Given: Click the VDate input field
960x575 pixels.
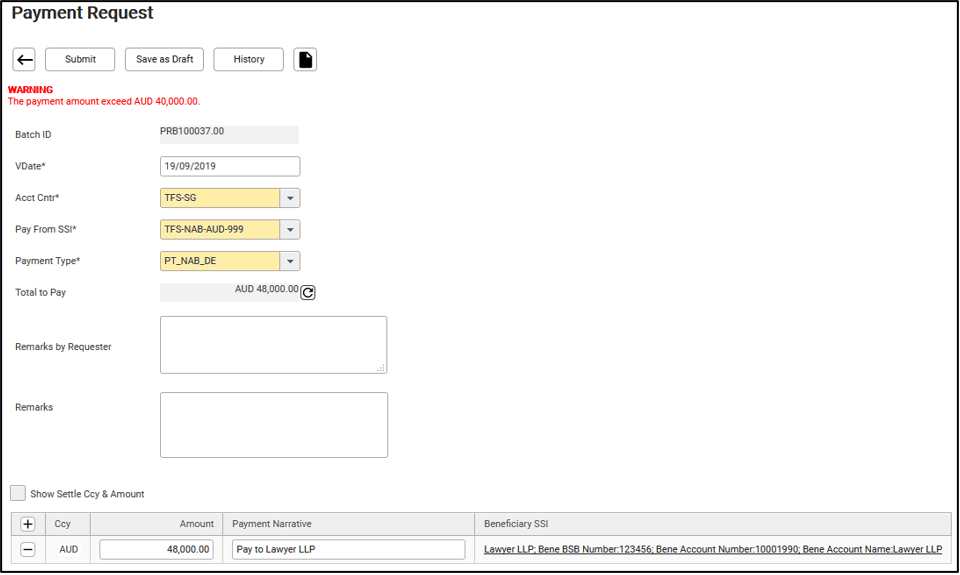Looking at the screenshot, I should point(229,167).
